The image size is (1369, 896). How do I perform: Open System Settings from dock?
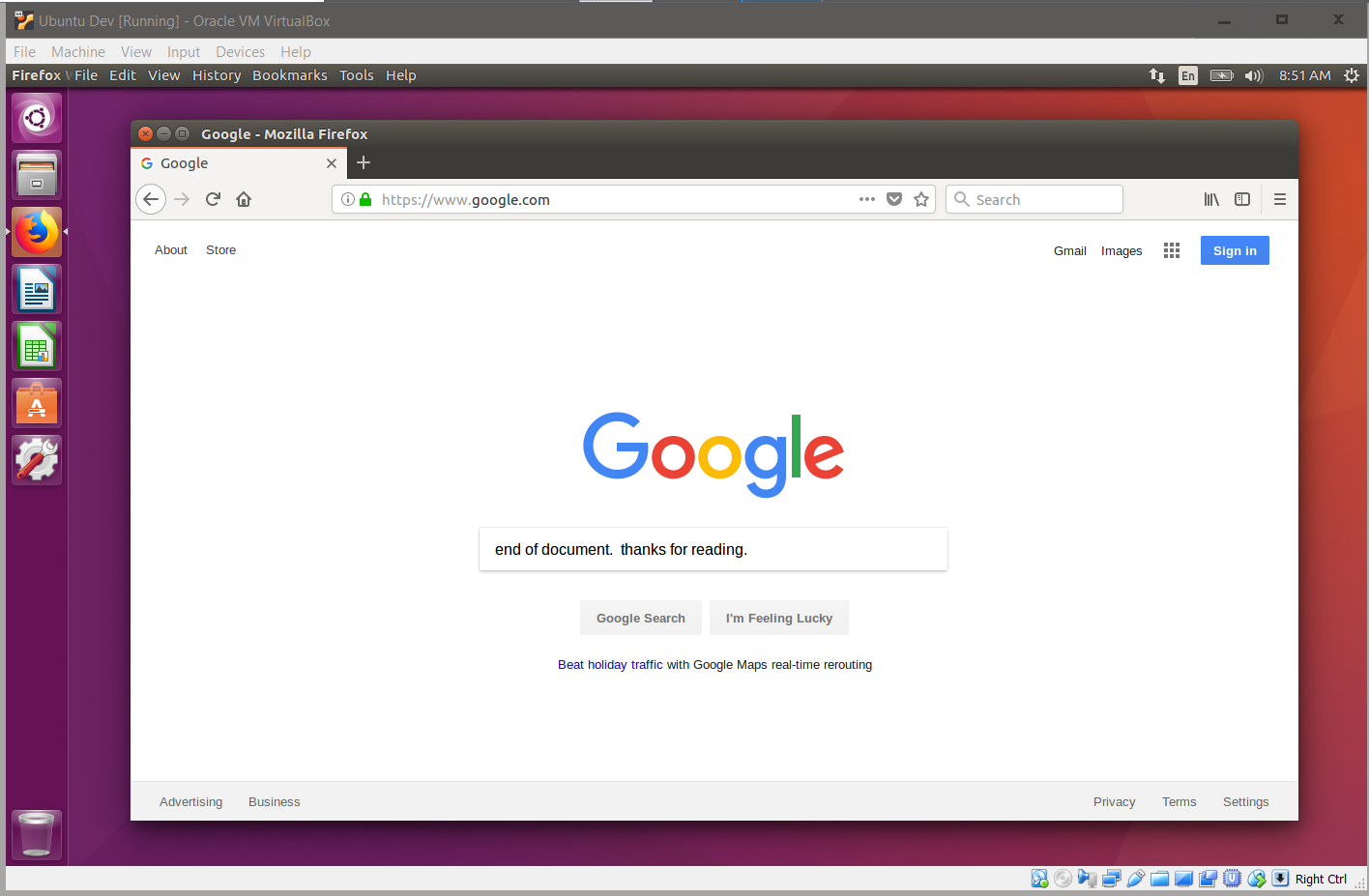coord(37,460)
